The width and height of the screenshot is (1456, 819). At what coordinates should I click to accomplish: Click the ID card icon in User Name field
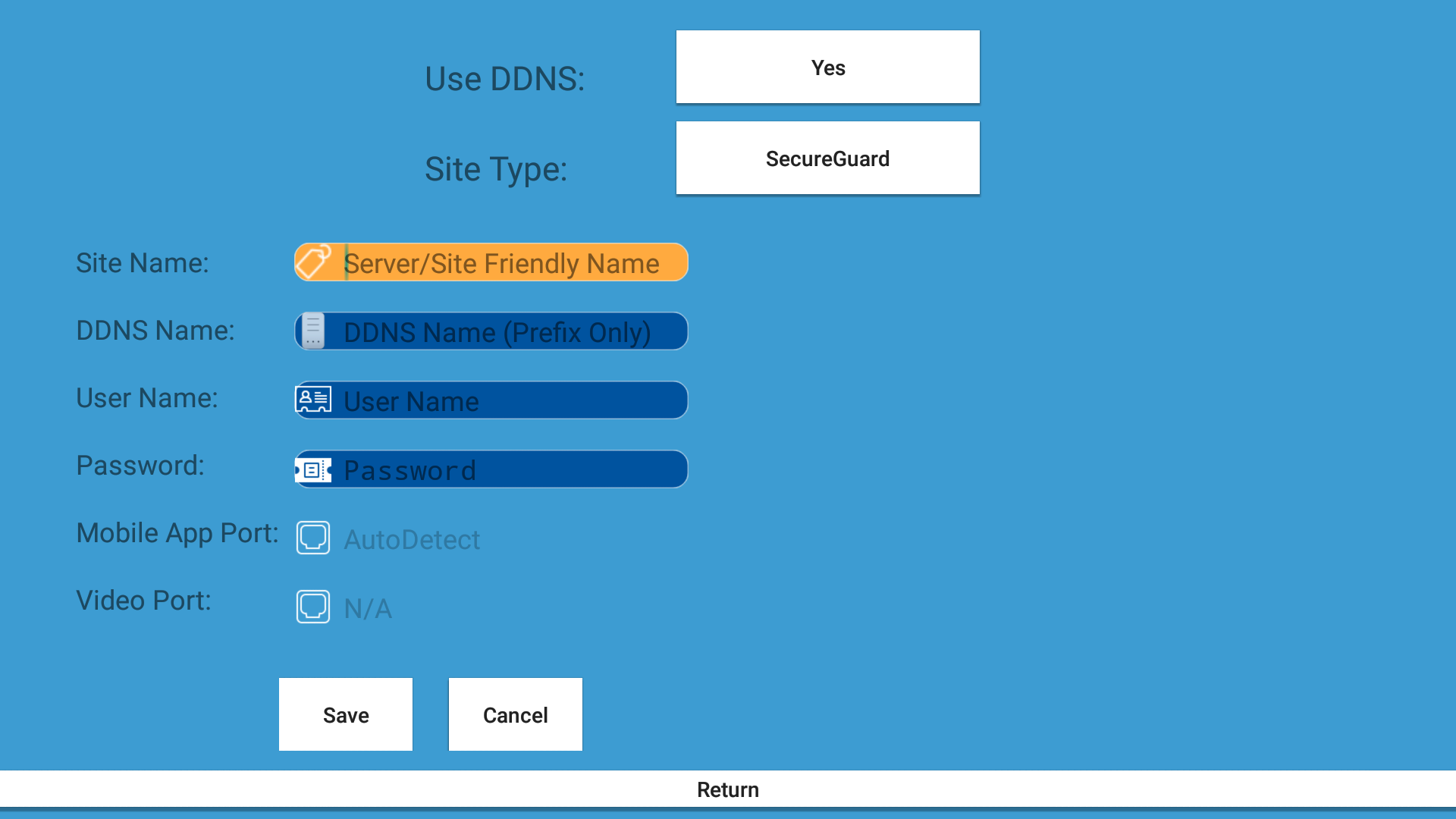313,400
